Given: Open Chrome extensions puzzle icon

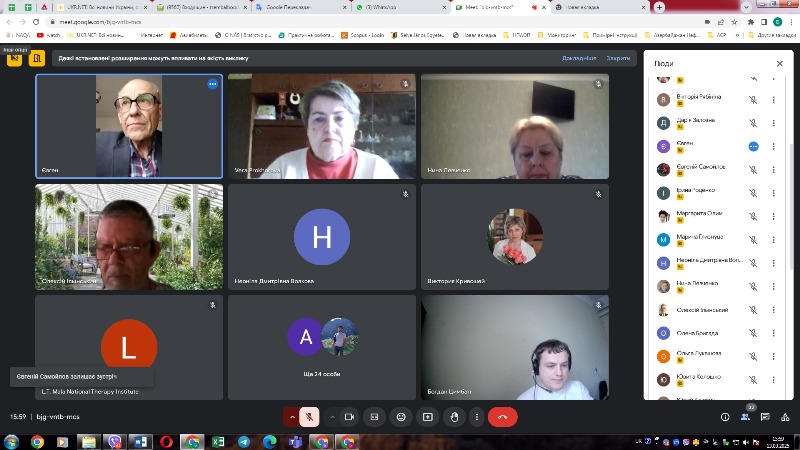Looking at the screenshot, I should tap(751, 22).
